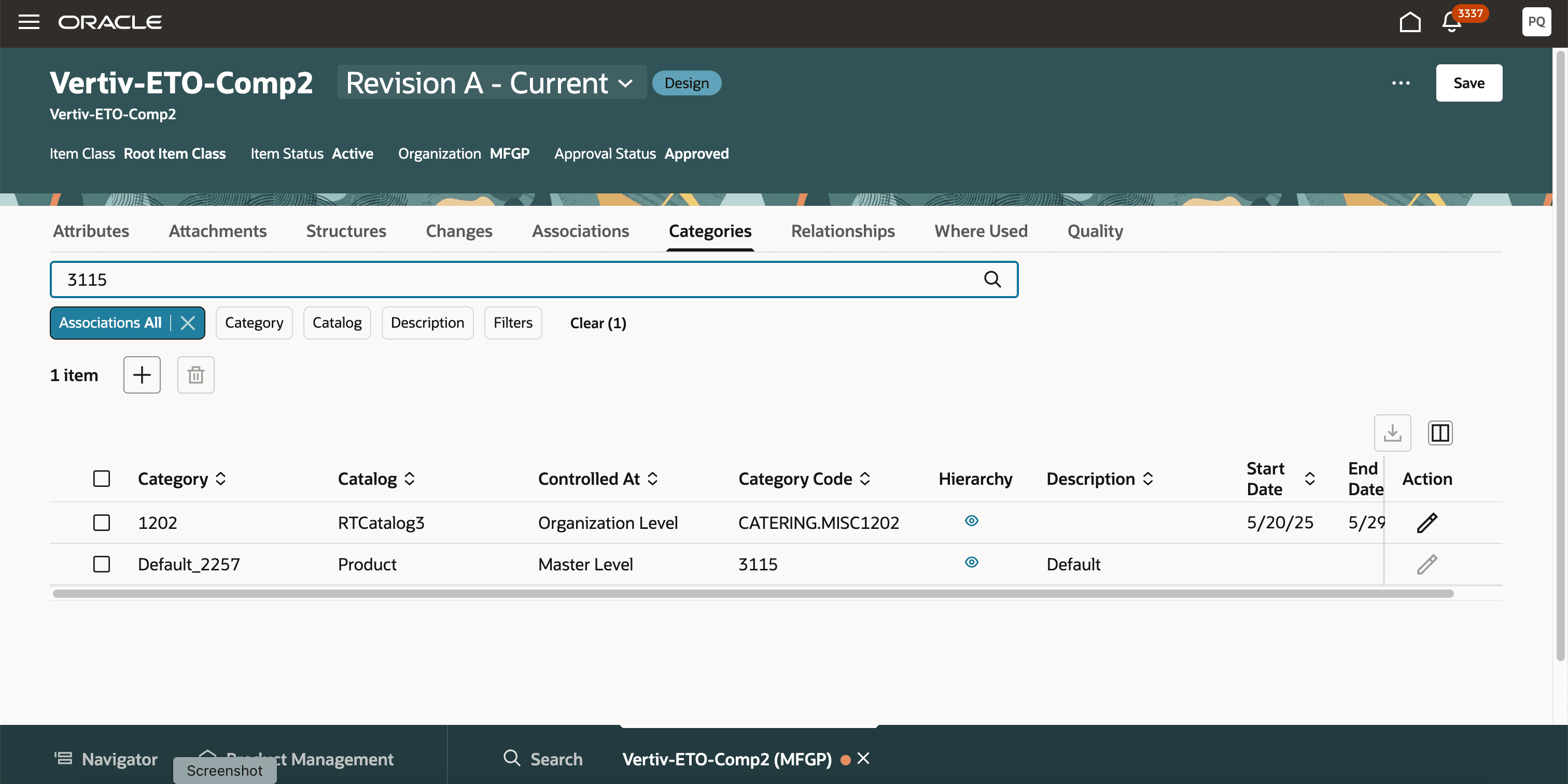Viewport: 1568px width, 784px height.
Task: Click the search magnifier in filter field
Action: [x=992, y=279]
